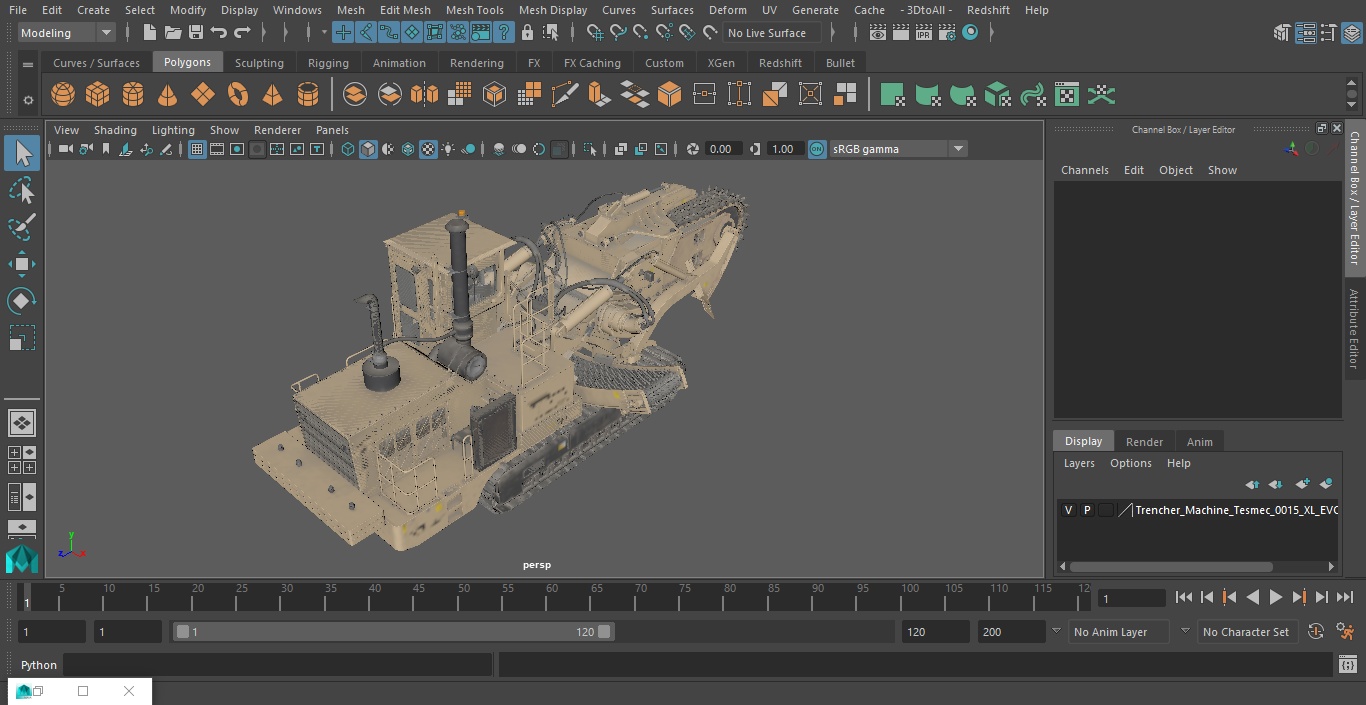Switch to the Sculpting shelf tab
This screenshot has width=1366, height=705.
(259, 62)
